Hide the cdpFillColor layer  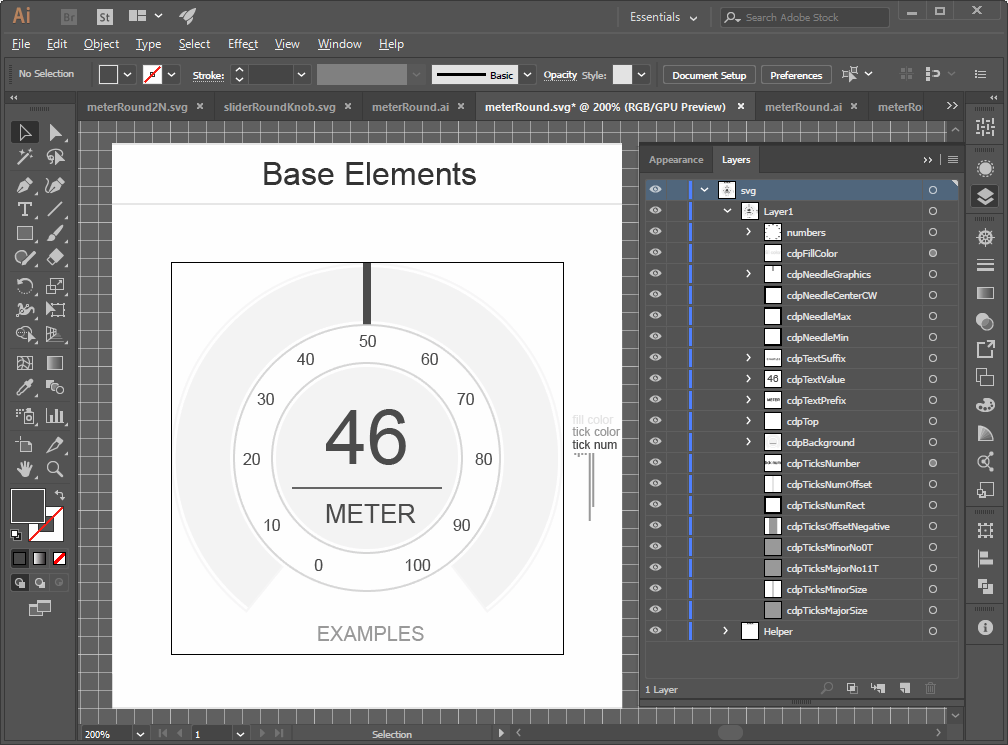point(655,254)
